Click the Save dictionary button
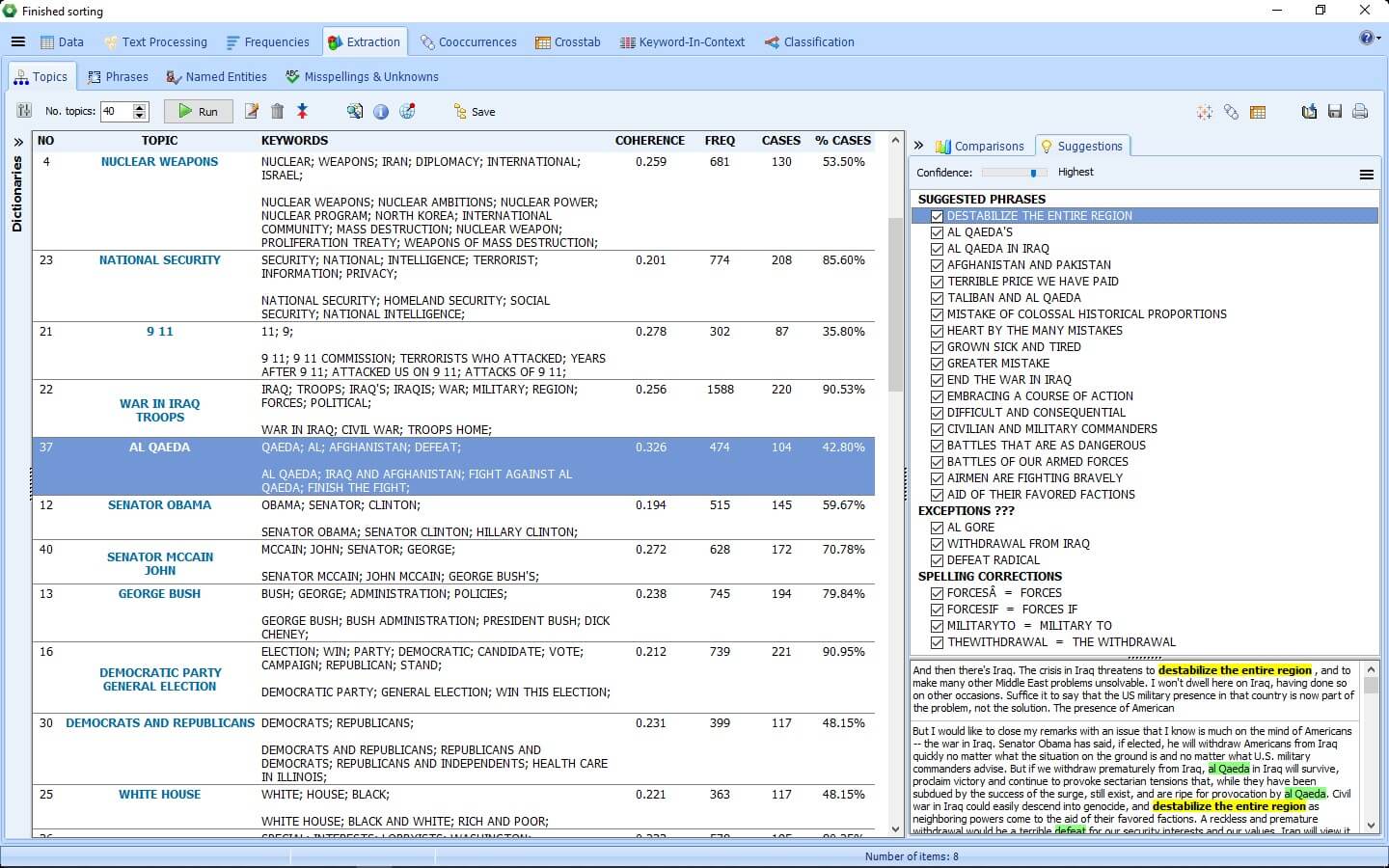 coord(474,112)
